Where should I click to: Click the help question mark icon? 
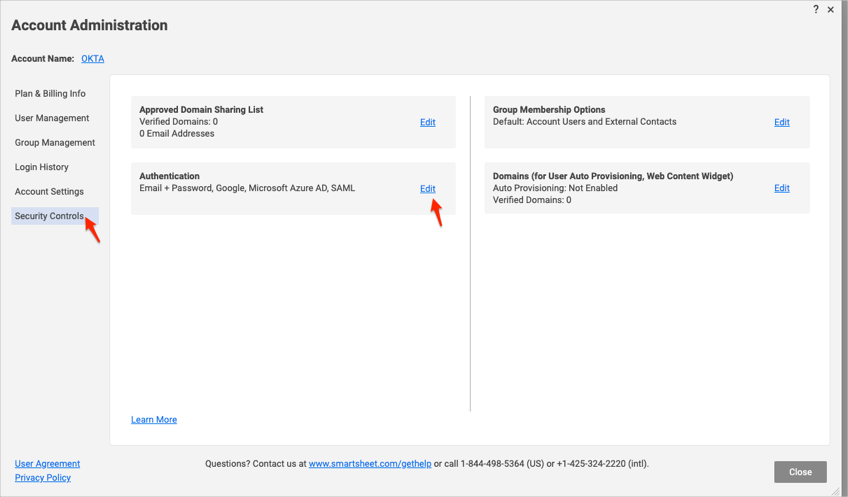click(x=815, y=9)
